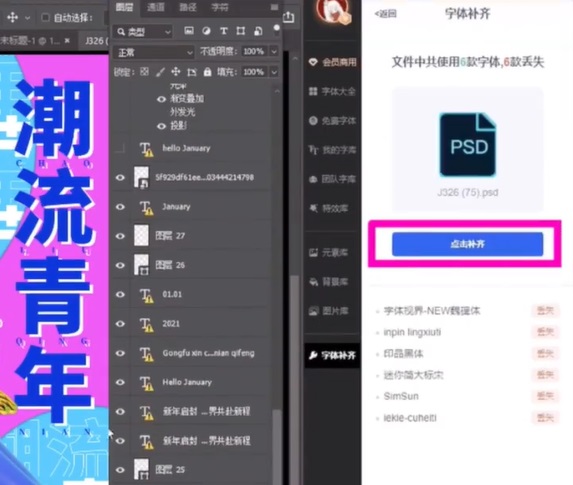Viewport: 573px width, 485px height.
Task: Click prevent artboard auto-nesting lock icon
Action: 191,72
